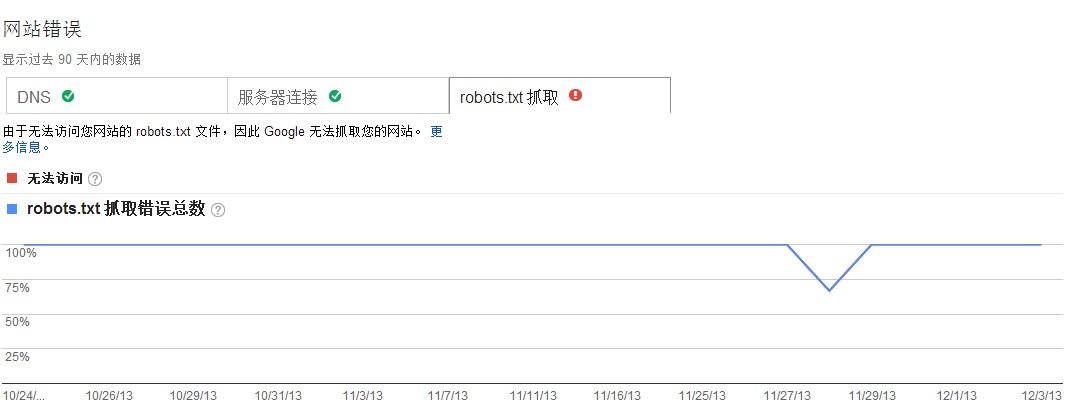Screen dimensions: 1074x418
Task: Click the 服务器连接 green checkmark icon
Action: (335, 96)
